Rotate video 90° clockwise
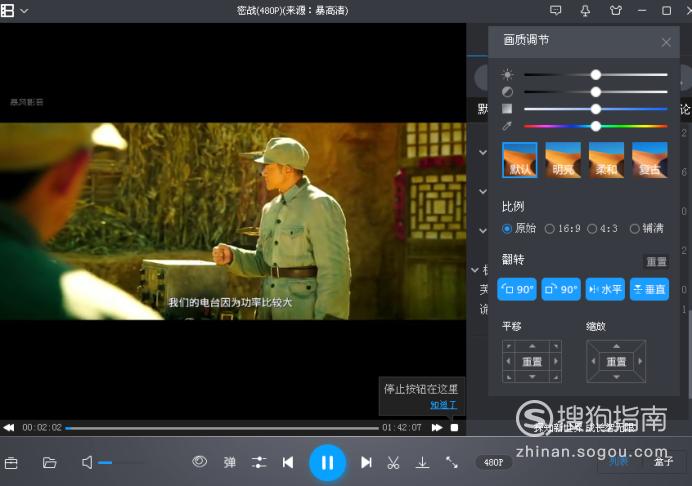 pos(561,289)
